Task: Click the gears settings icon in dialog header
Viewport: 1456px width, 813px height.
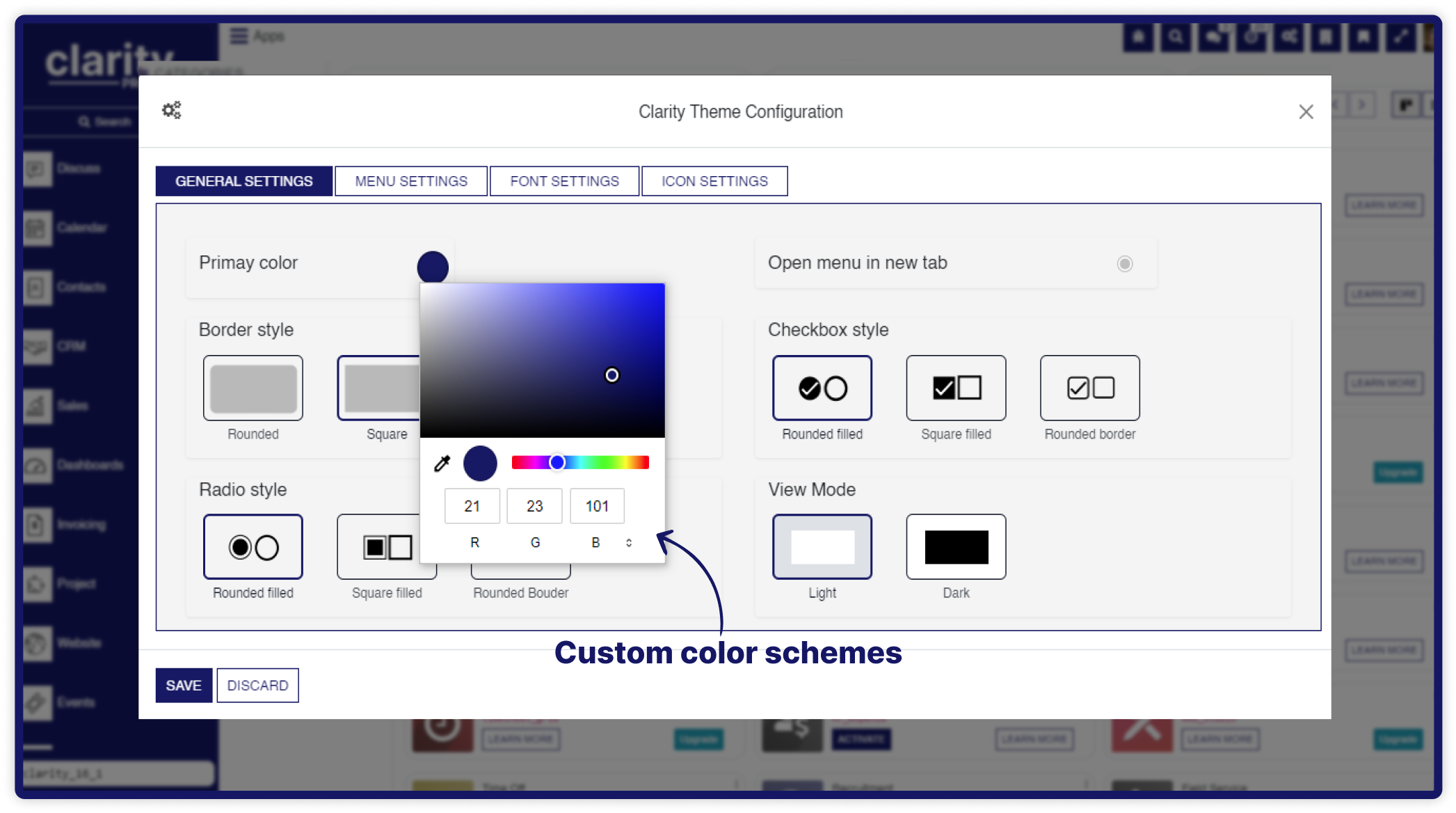Action: coord(171,111)
